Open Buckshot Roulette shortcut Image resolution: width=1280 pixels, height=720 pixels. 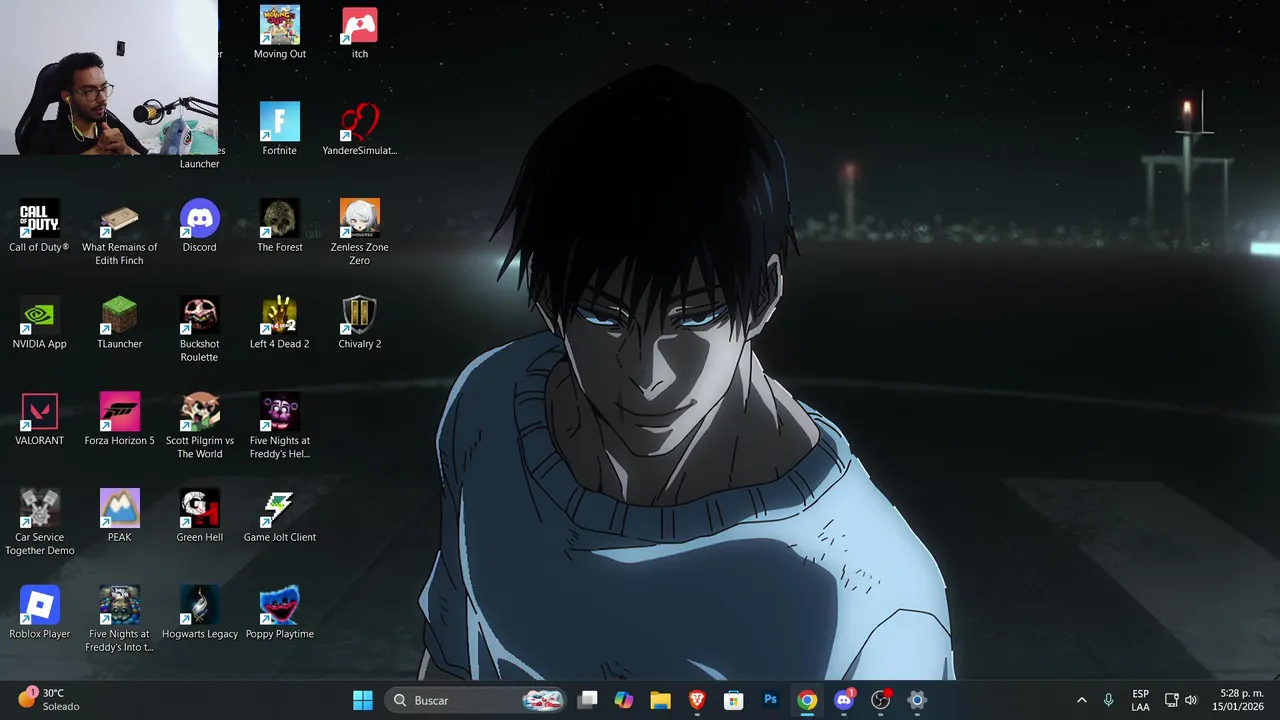coord(200,329)
